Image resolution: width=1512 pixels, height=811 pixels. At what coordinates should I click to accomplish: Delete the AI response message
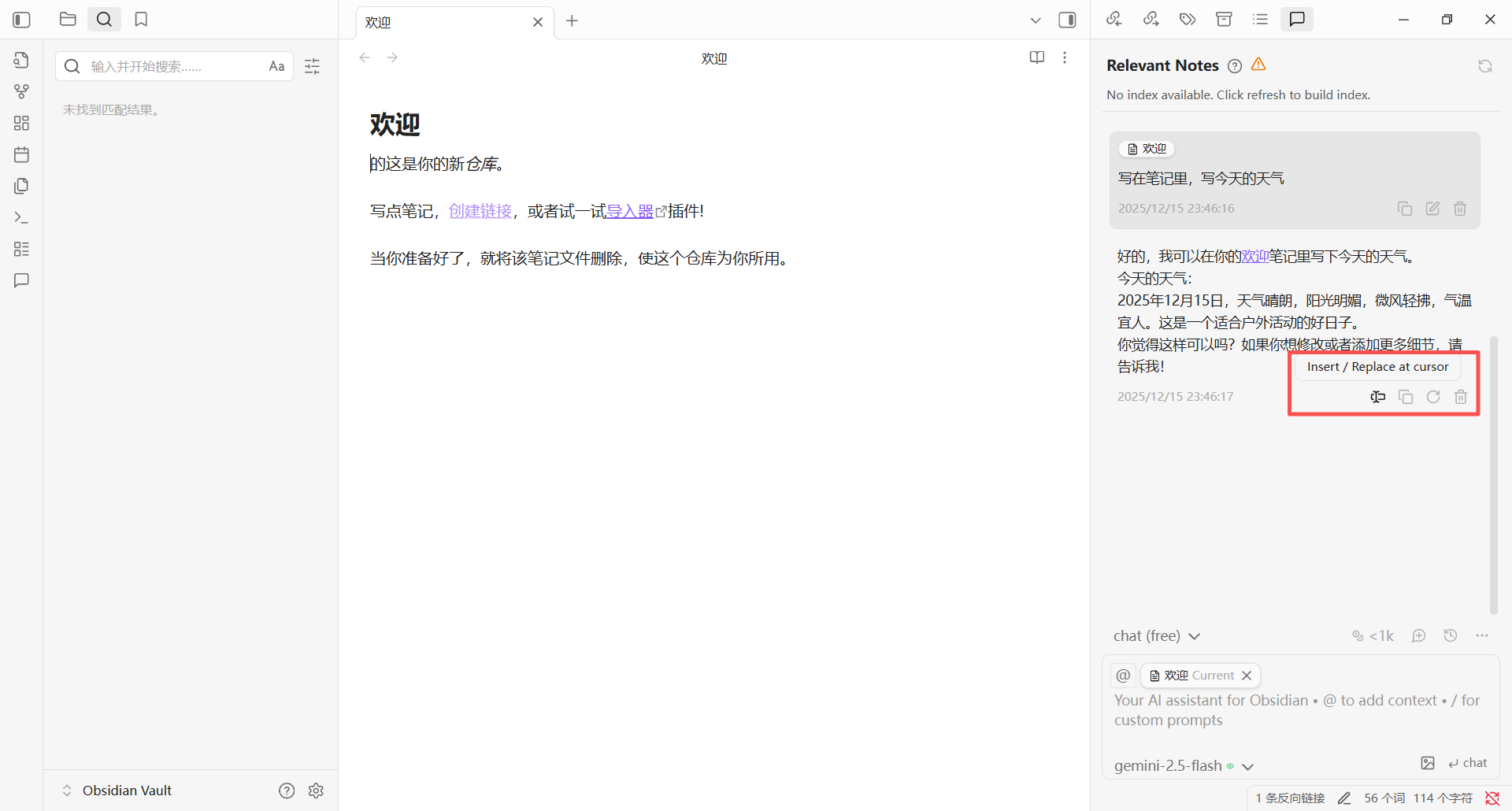pos(1461,397)
